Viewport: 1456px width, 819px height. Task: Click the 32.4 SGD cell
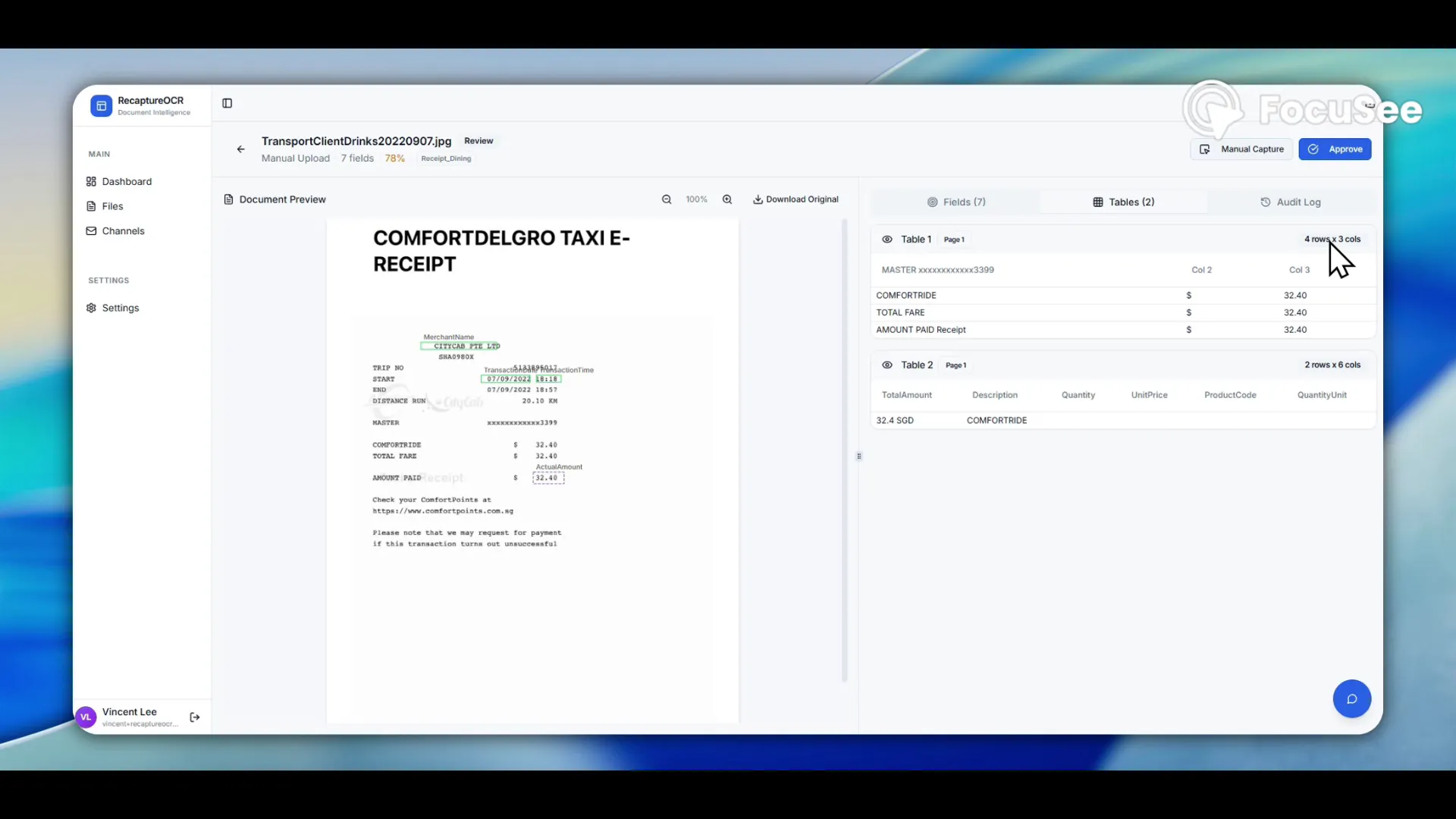(894, 420)
